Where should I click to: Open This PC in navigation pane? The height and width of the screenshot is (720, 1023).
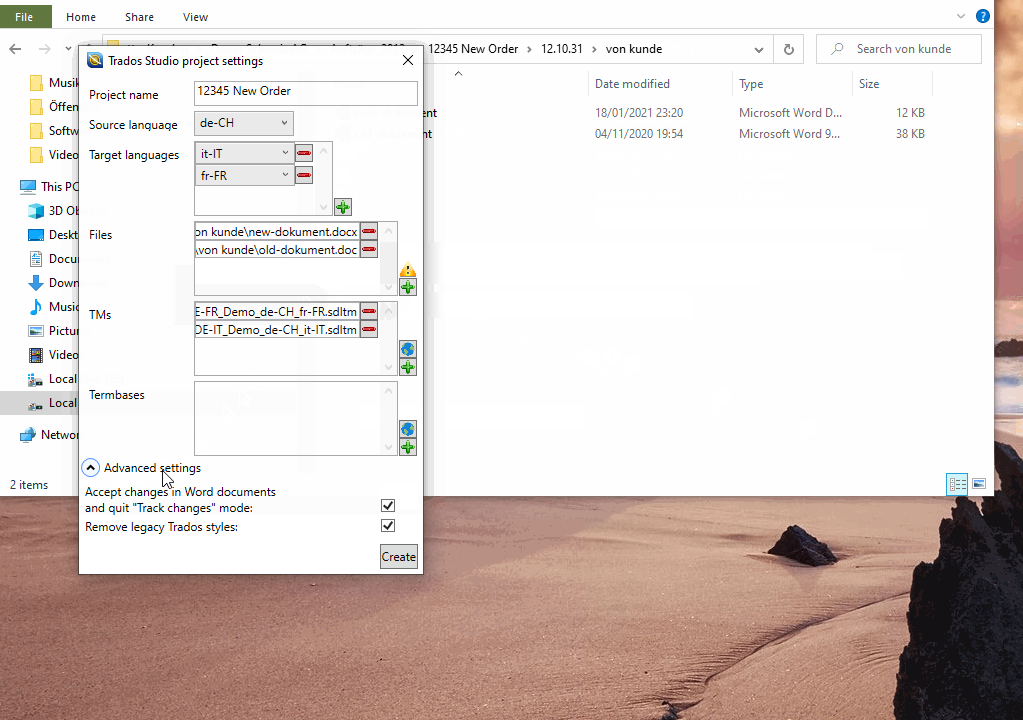click(49, 187)
